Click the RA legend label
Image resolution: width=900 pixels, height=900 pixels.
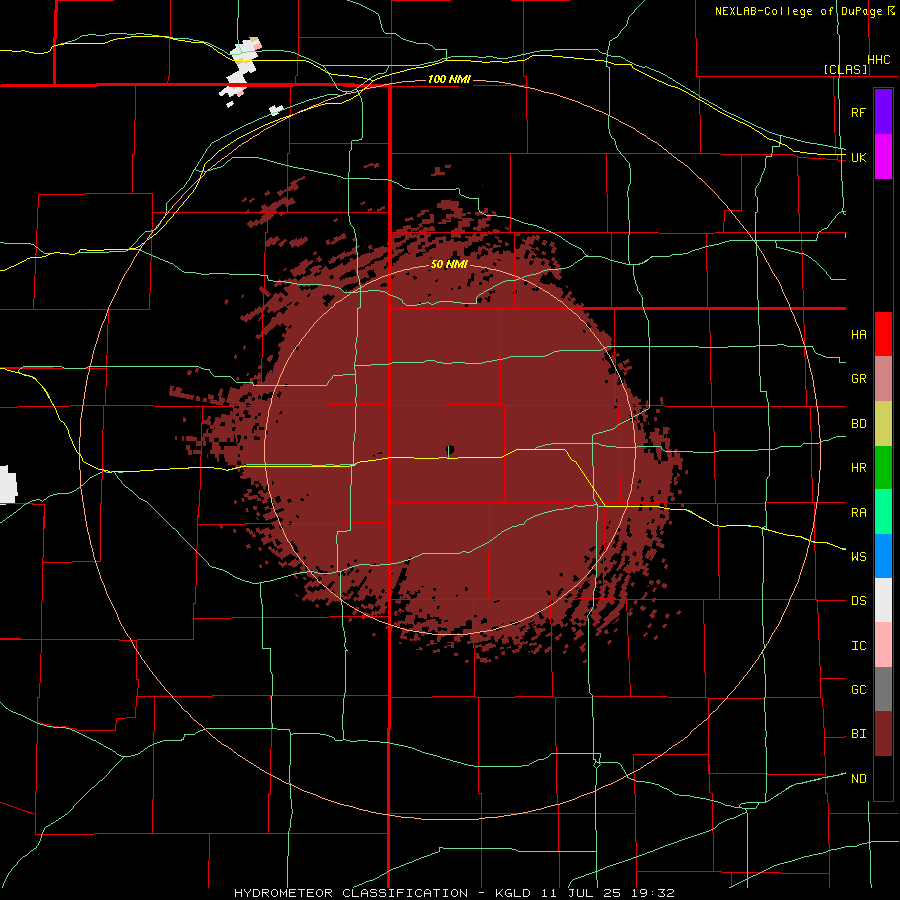point(858,513)
